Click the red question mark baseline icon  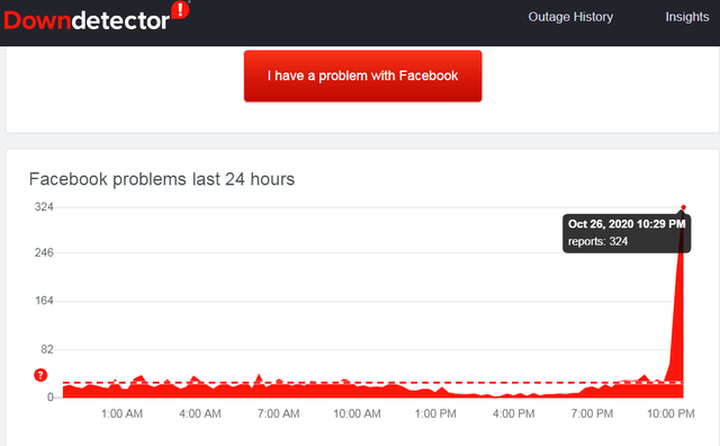click(40, 375)
